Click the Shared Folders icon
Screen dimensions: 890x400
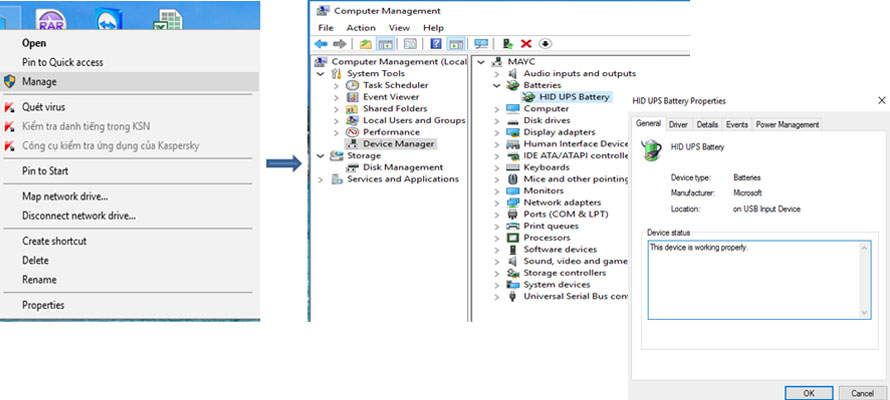click(353, 108)
